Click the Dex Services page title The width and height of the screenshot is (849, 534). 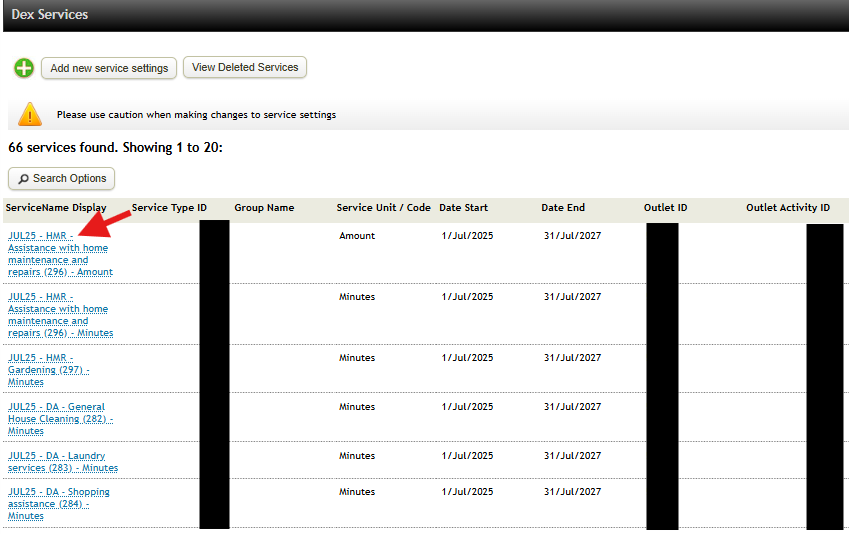[x=50, y=15]
